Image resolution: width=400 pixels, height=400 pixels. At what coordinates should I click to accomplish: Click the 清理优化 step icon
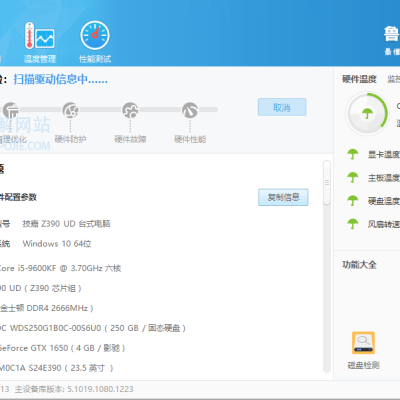[x=11, y=110]
